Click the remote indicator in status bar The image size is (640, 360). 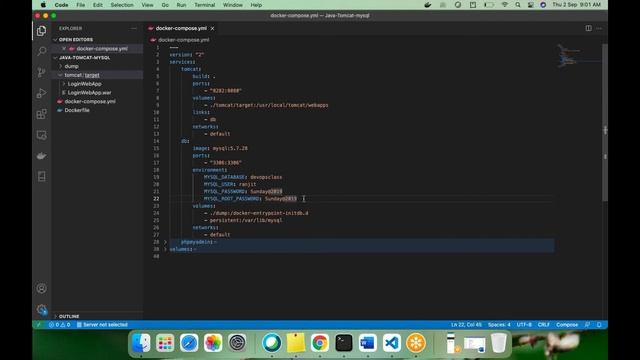coord(39,325)
